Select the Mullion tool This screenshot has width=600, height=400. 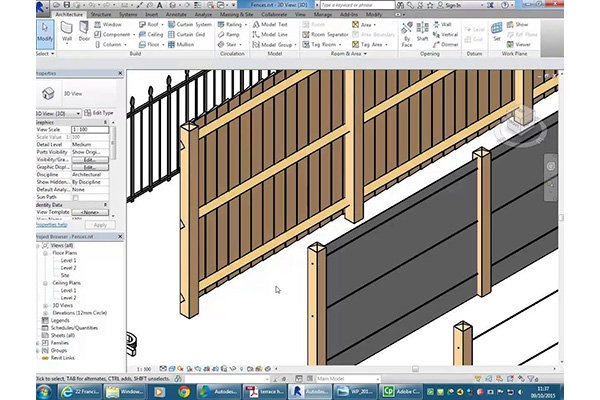click(x=181, y=44)
